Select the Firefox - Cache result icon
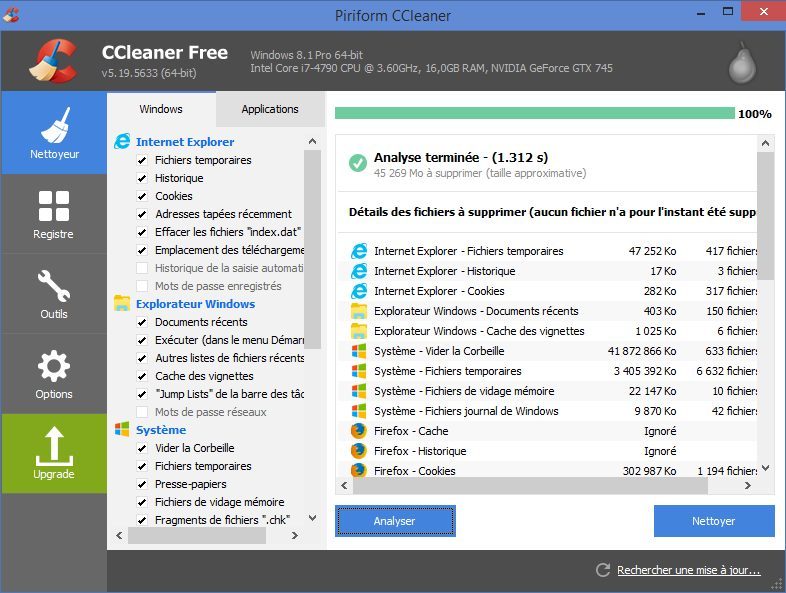Viewport: 786px width, 593px height. point(359,431)
